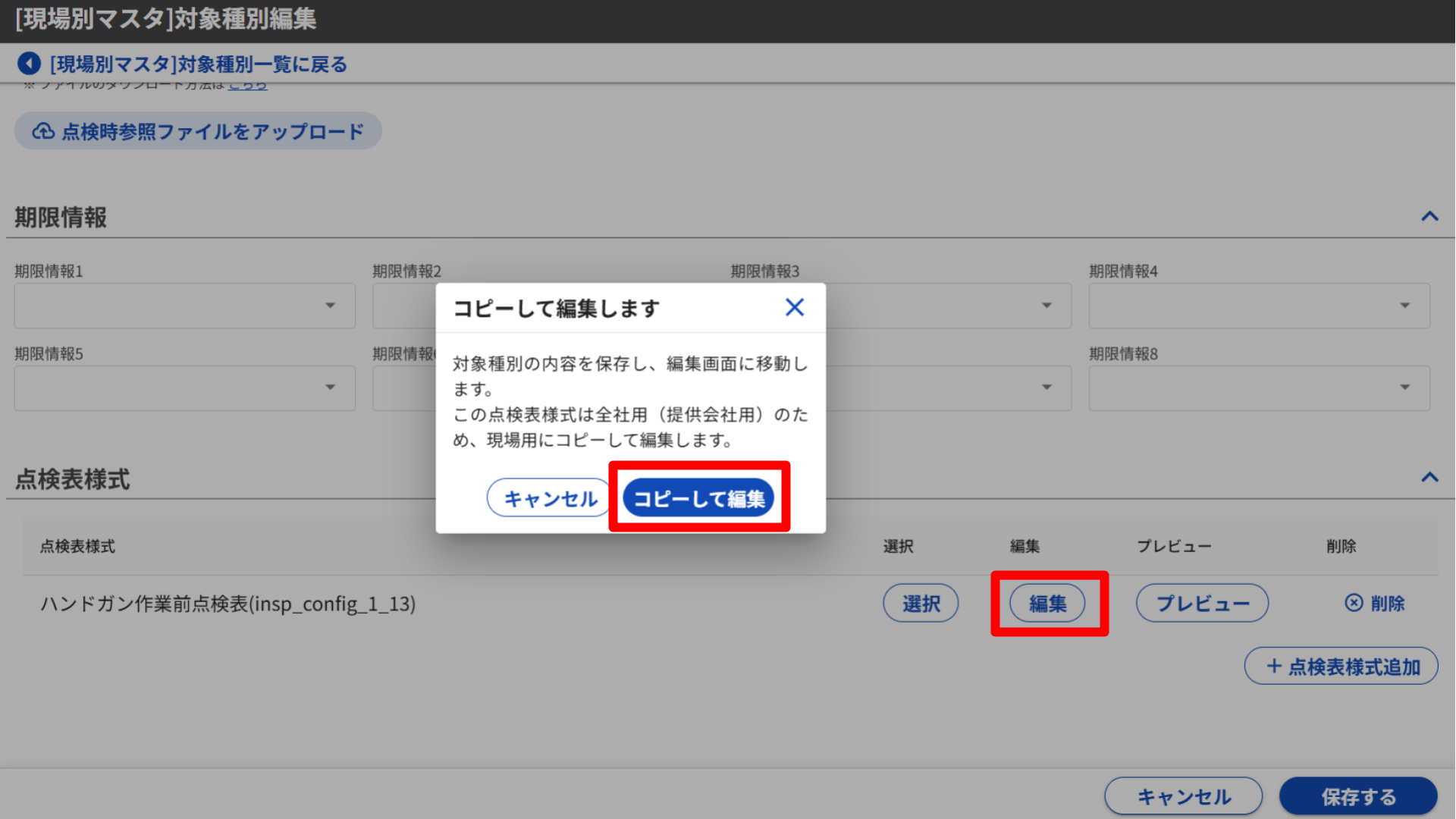Collapse the 点検表様式 section chevron

pyautogui.click(x=1429, y=477)
